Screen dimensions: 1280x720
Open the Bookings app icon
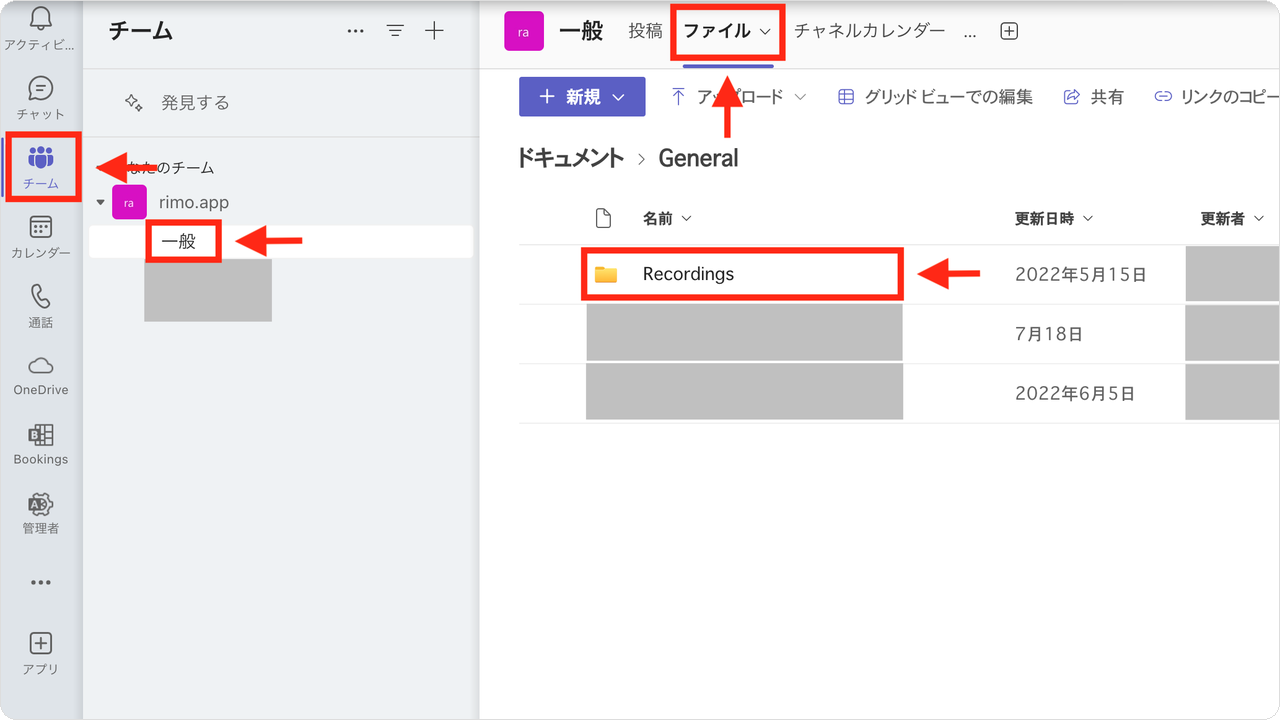41,435
